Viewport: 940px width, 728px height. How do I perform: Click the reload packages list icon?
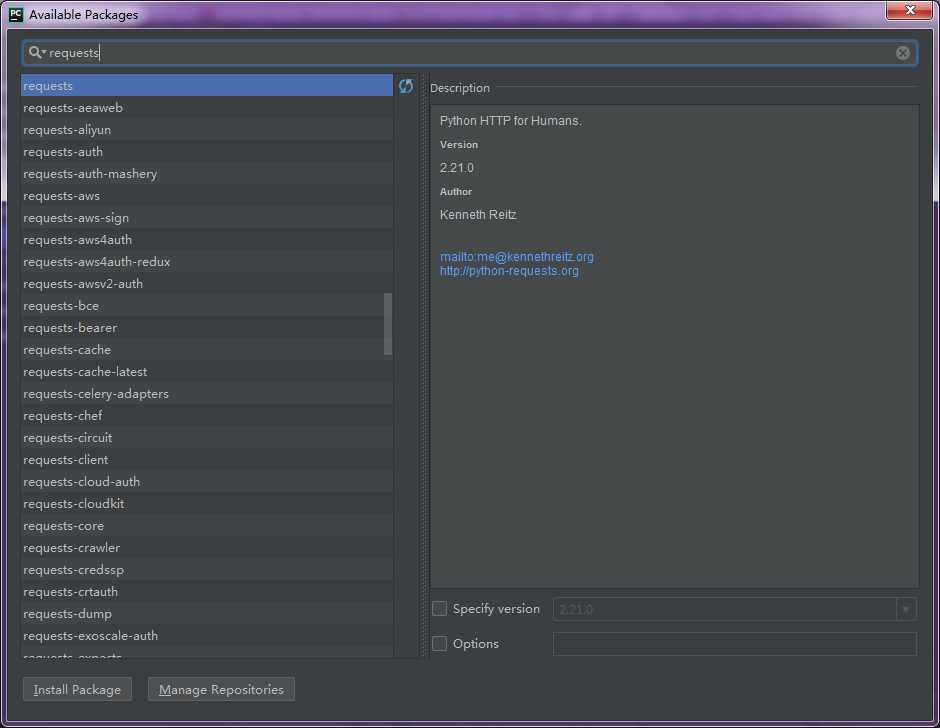click(x=406, y=86)
